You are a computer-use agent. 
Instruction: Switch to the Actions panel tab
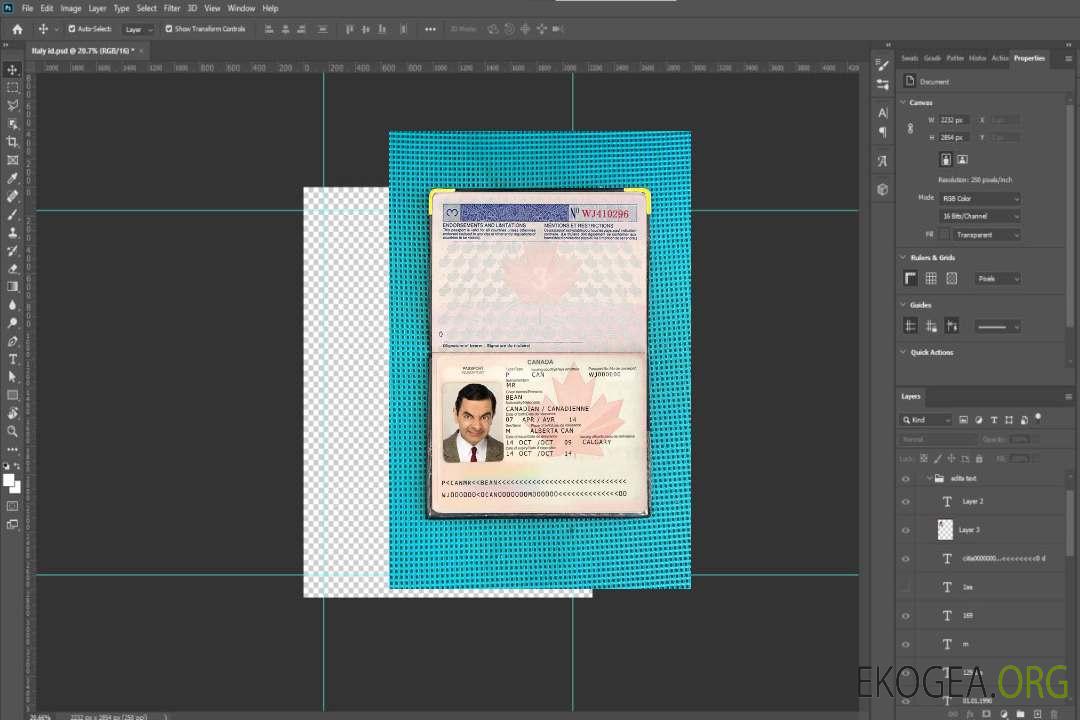(1000, 59)
